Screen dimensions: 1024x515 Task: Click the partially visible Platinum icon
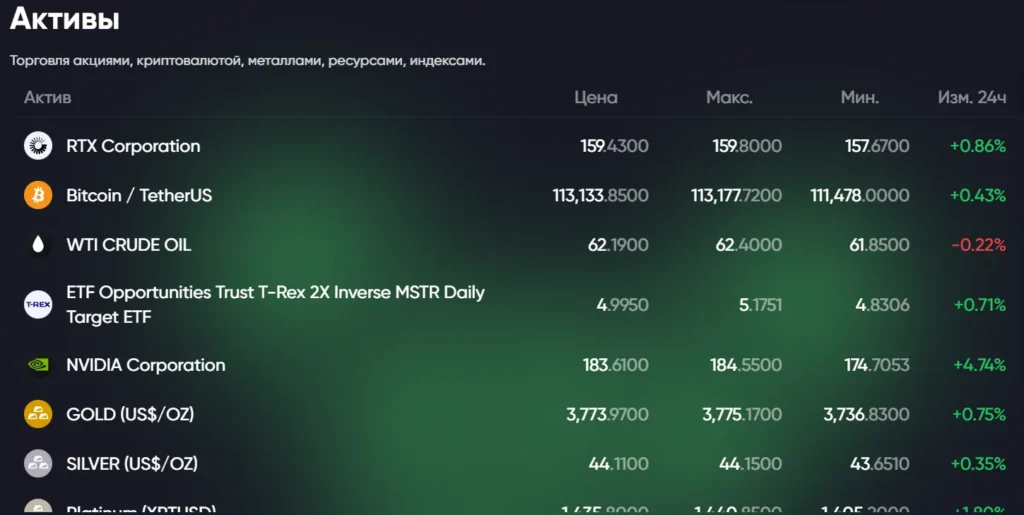pos(38,508)
